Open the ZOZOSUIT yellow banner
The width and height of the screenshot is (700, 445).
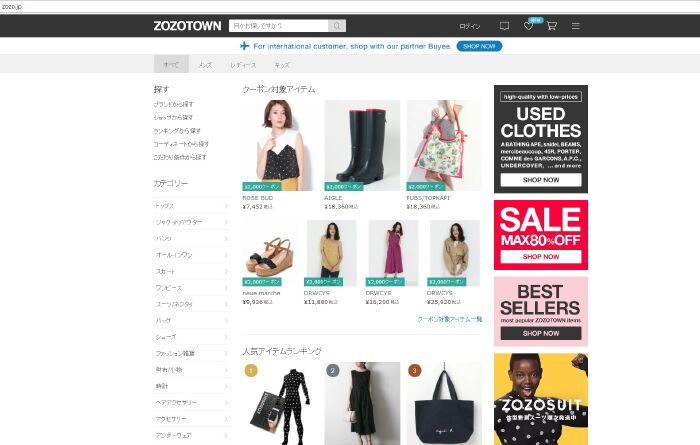pyautogui.click(x=541, y=399)
